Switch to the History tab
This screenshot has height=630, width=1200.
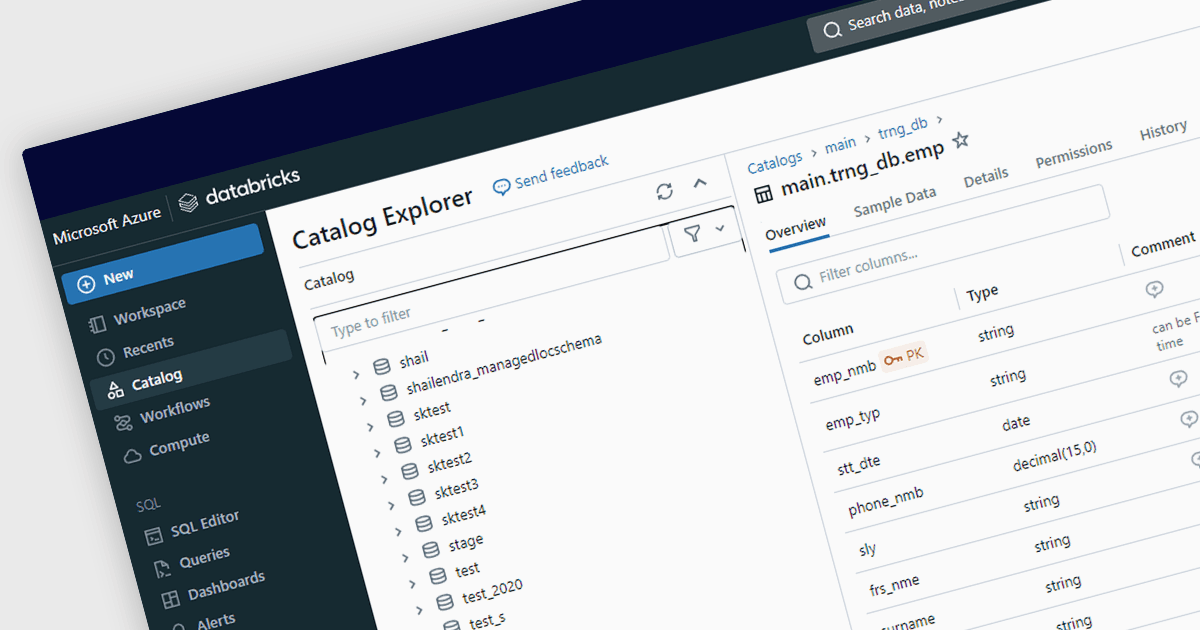(1164, 131)
